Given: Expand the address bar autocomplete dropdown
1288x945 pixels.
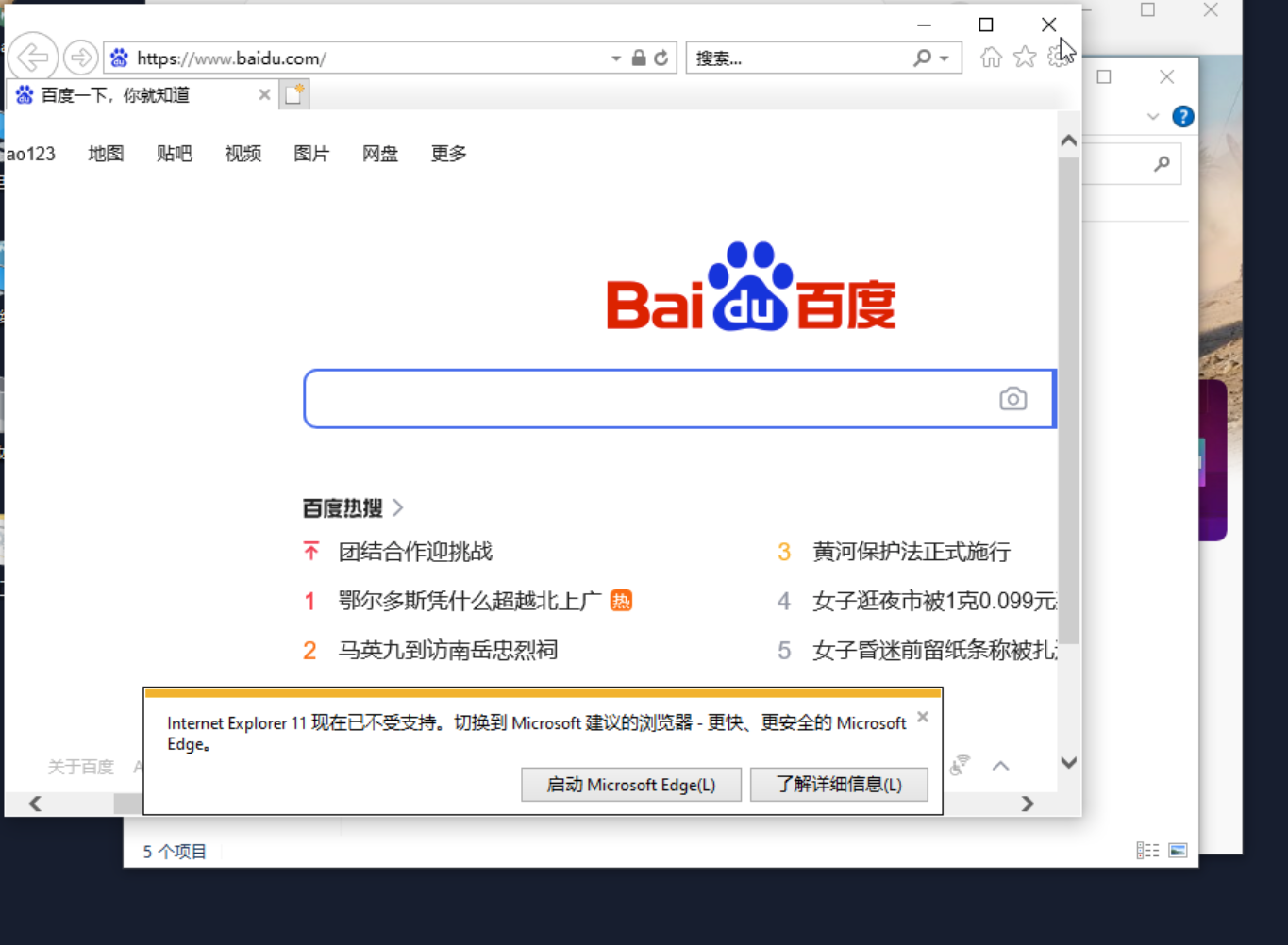Looking at the screenshot, I should (x=616, y=58).
